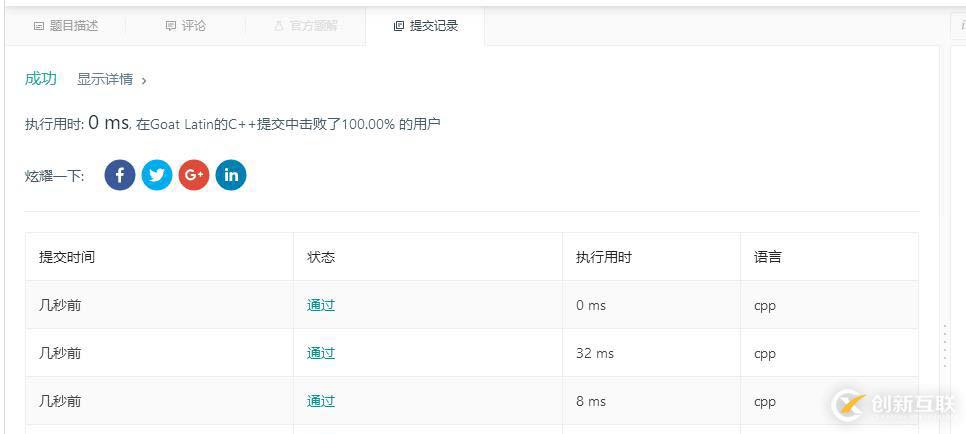Expand 显示详情 details
Image resolution: width=966 pixels, height=434 pixels.
(112, 80)
